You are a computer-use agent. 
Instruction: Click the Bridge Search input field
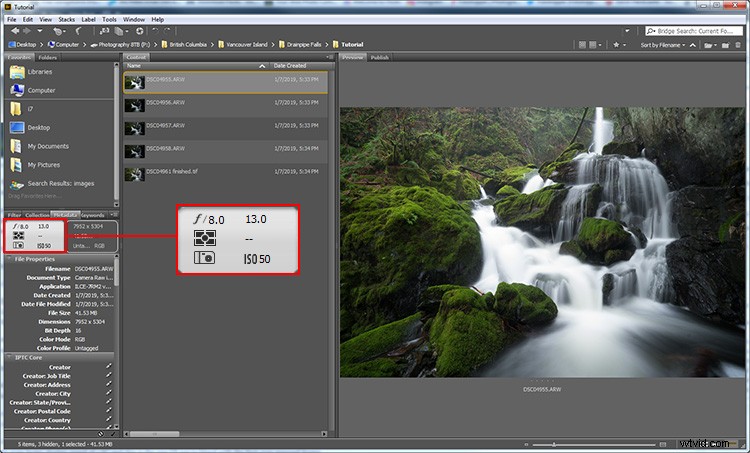pos(695,32)
